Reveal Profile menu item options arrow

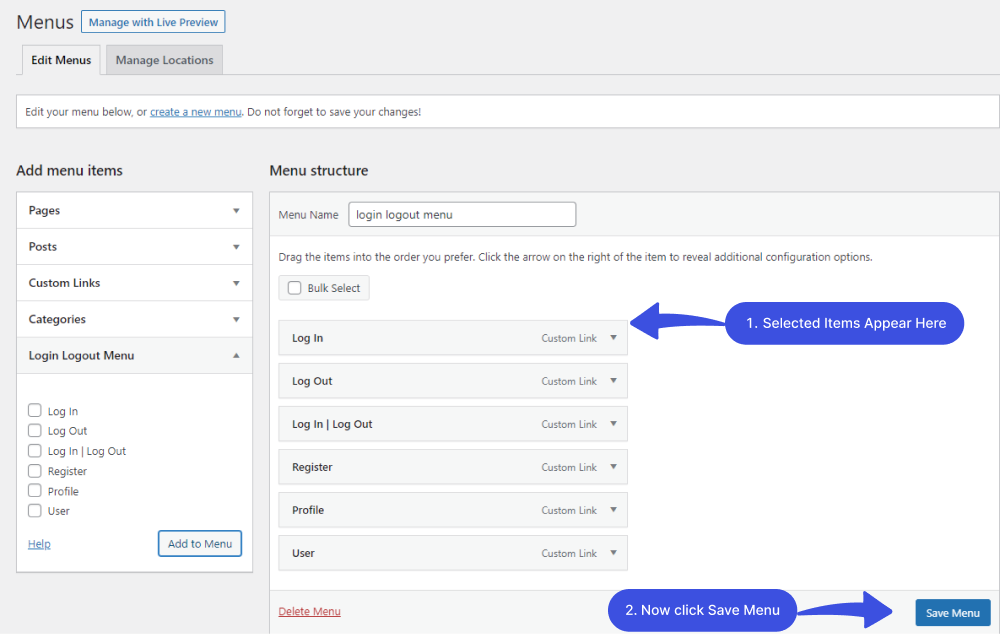(x=614, y=510)
